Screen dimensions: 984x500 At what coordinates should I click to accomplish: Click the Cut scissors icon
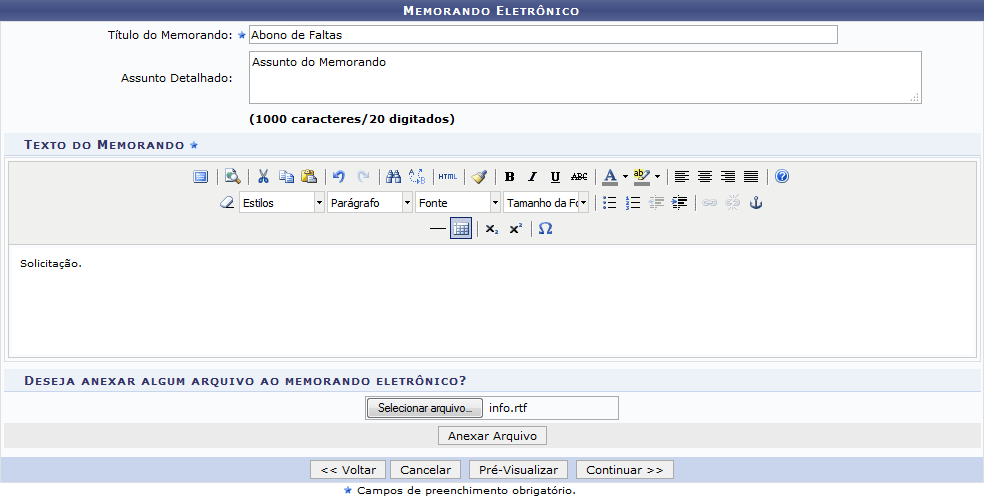pos(263,177)
